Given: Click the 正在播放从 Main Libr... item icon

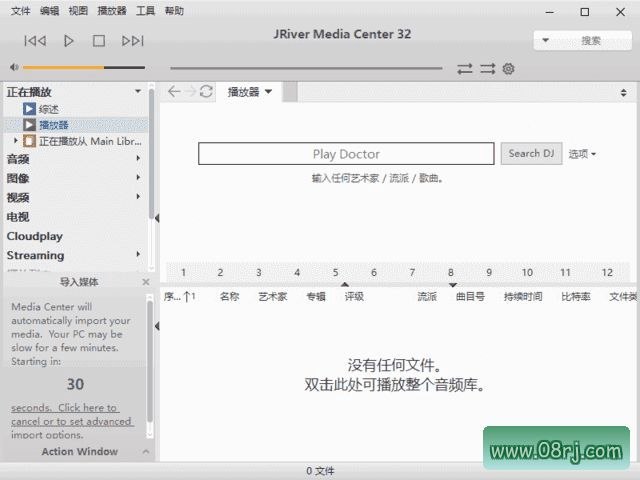Looking at the screenshot, I should [x=29, y=141].
